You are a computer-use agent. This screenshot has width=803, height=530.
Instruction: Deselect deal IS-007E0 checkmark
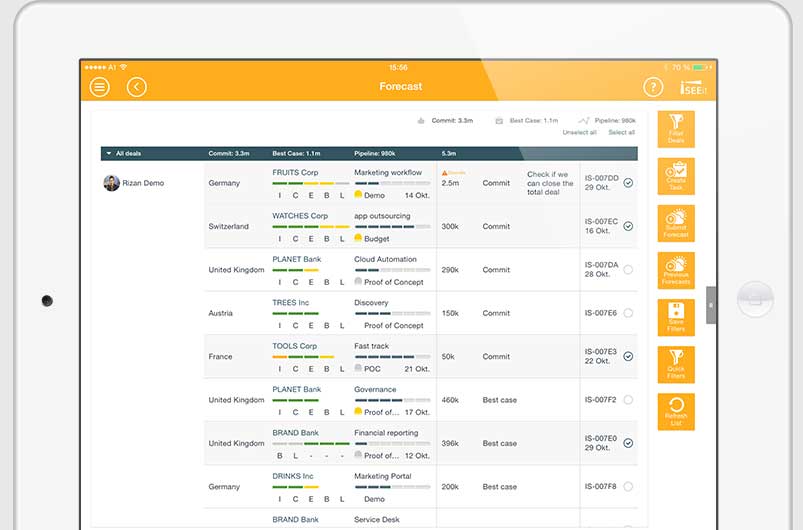click(628, 443)
